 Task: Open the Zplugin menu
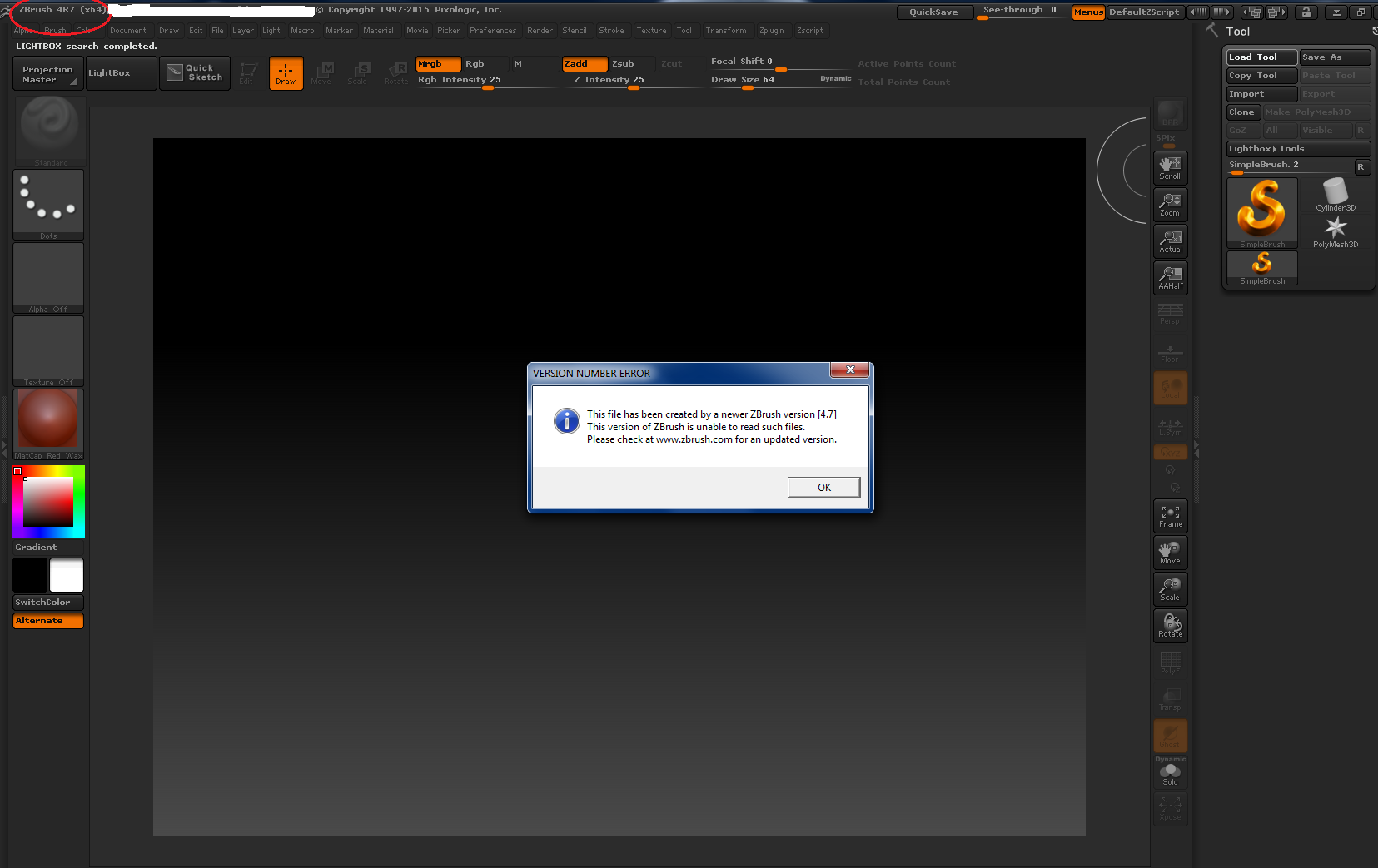[x=771, y=31]
